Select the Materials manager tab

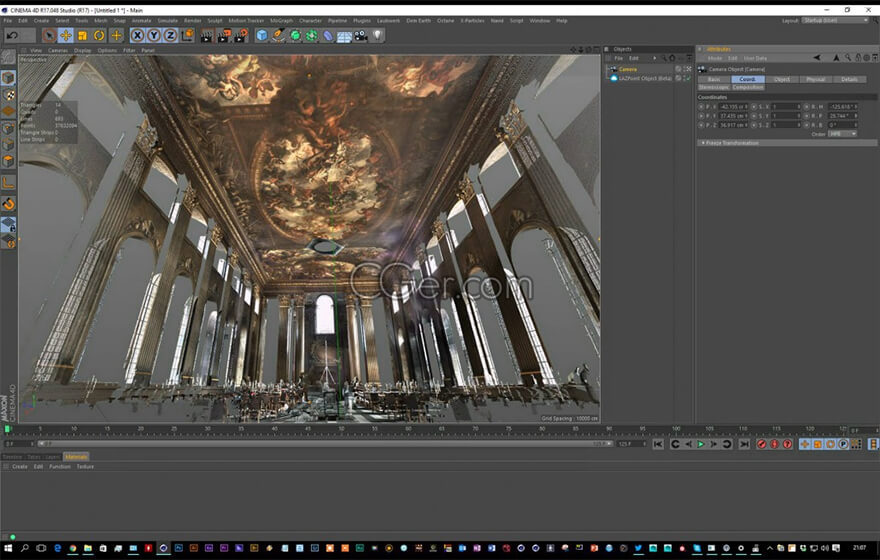coord(76,457)
